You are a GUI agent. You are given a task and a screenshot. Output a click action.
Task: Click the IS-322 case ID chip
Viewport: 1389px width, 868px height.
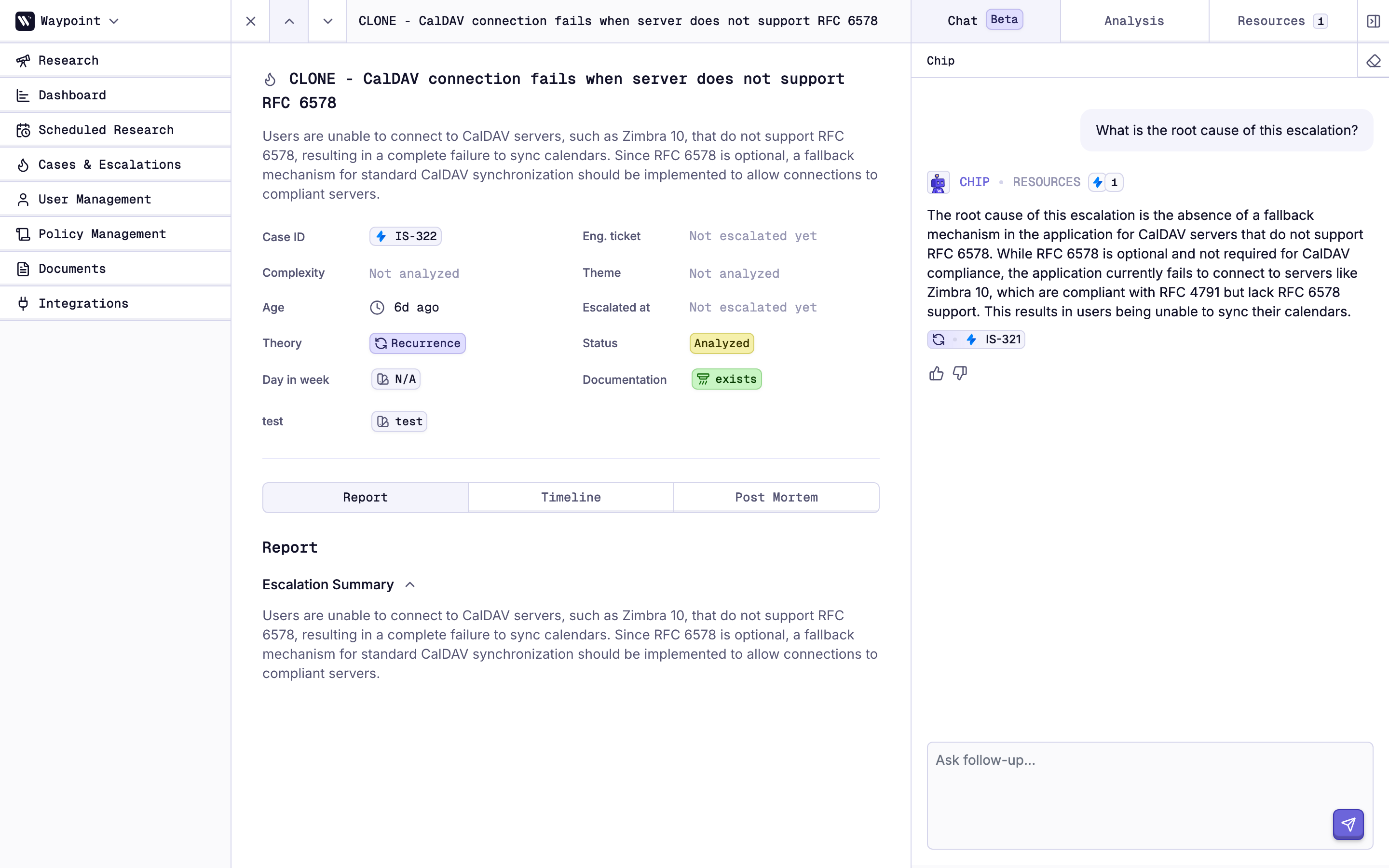[x=406, y=236]
